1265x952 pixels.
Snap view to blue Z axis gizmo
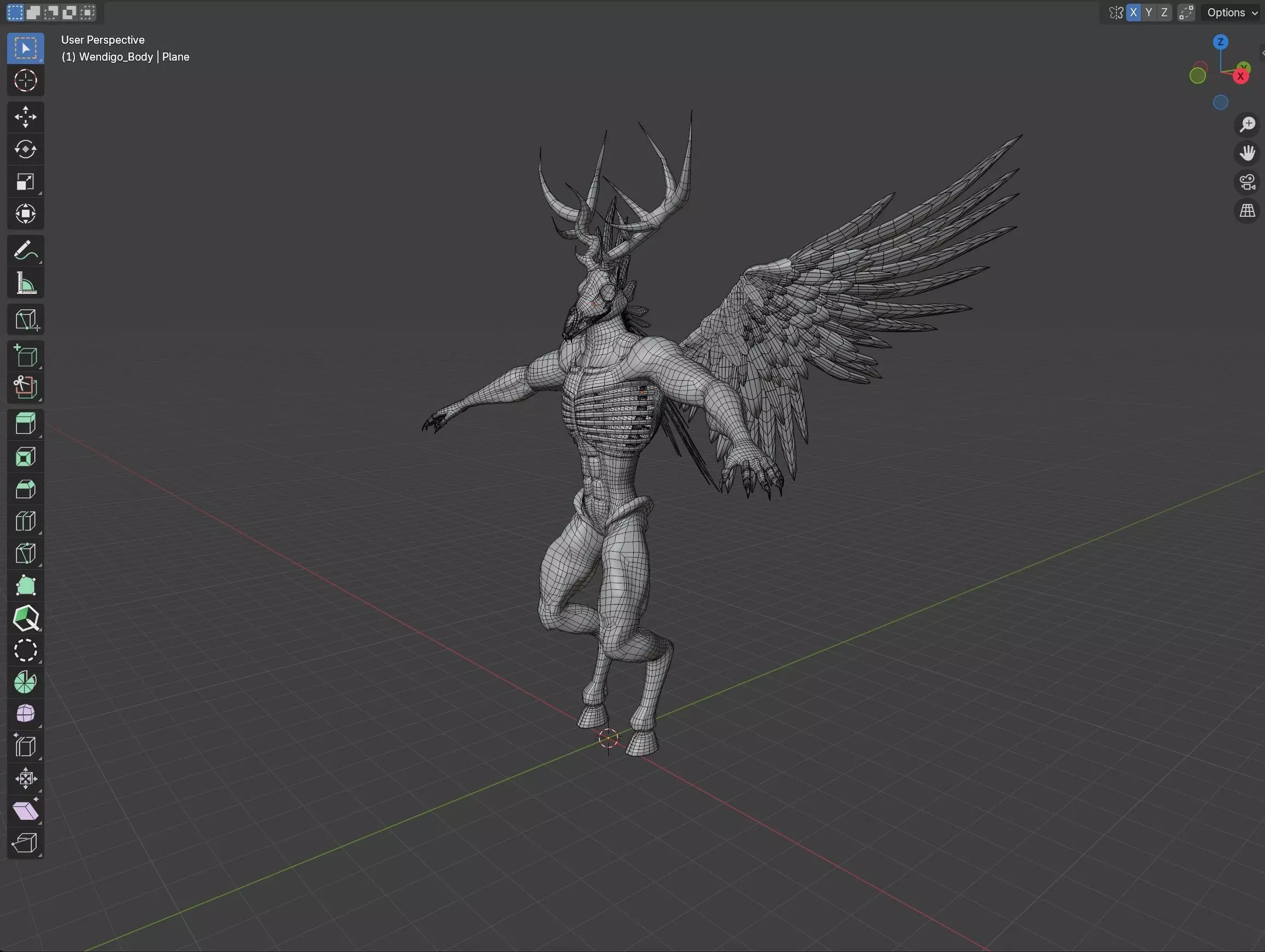click(1220, 42)
